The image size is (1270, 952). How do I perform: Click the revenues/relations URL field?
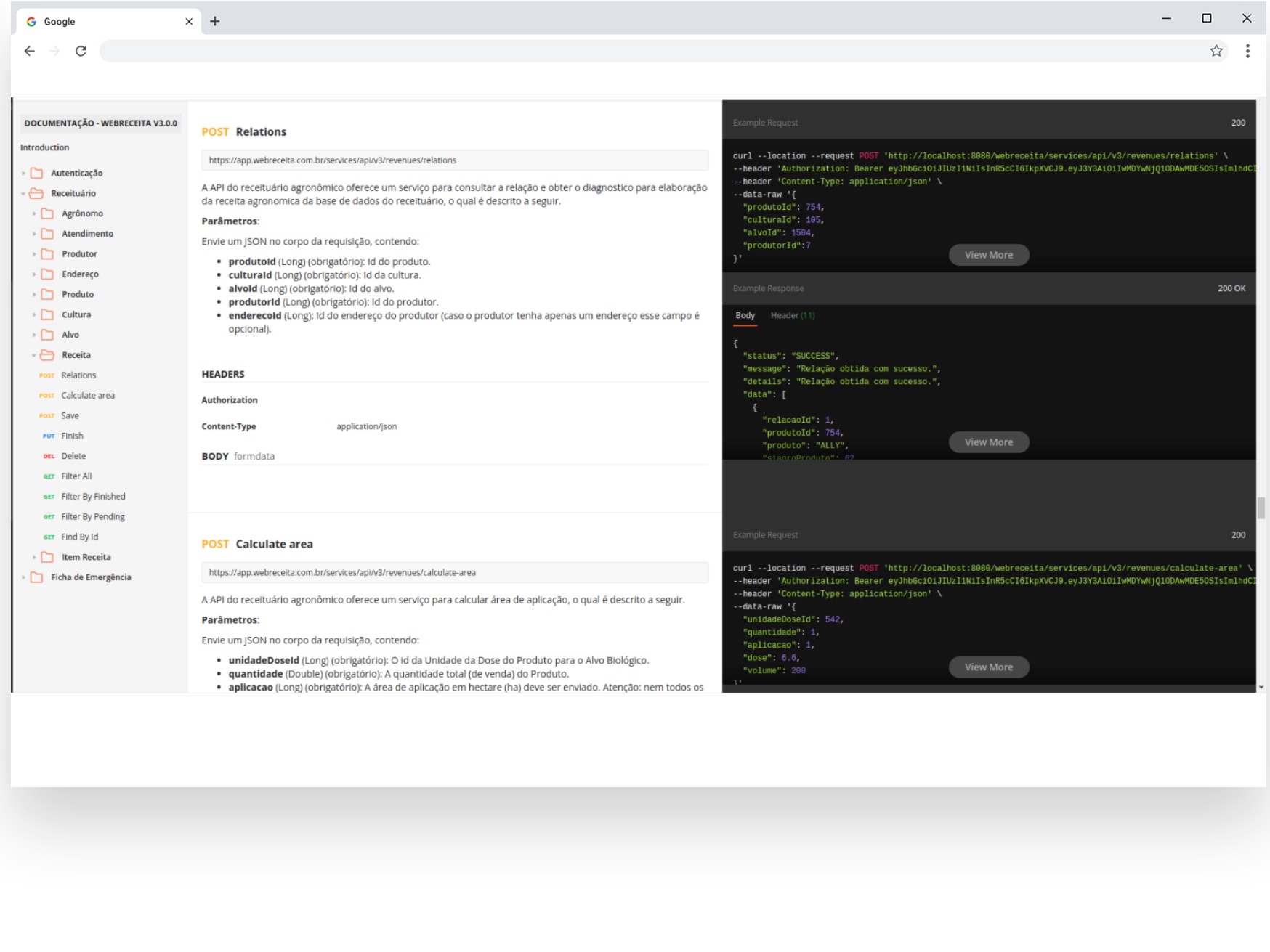[455, 160]
